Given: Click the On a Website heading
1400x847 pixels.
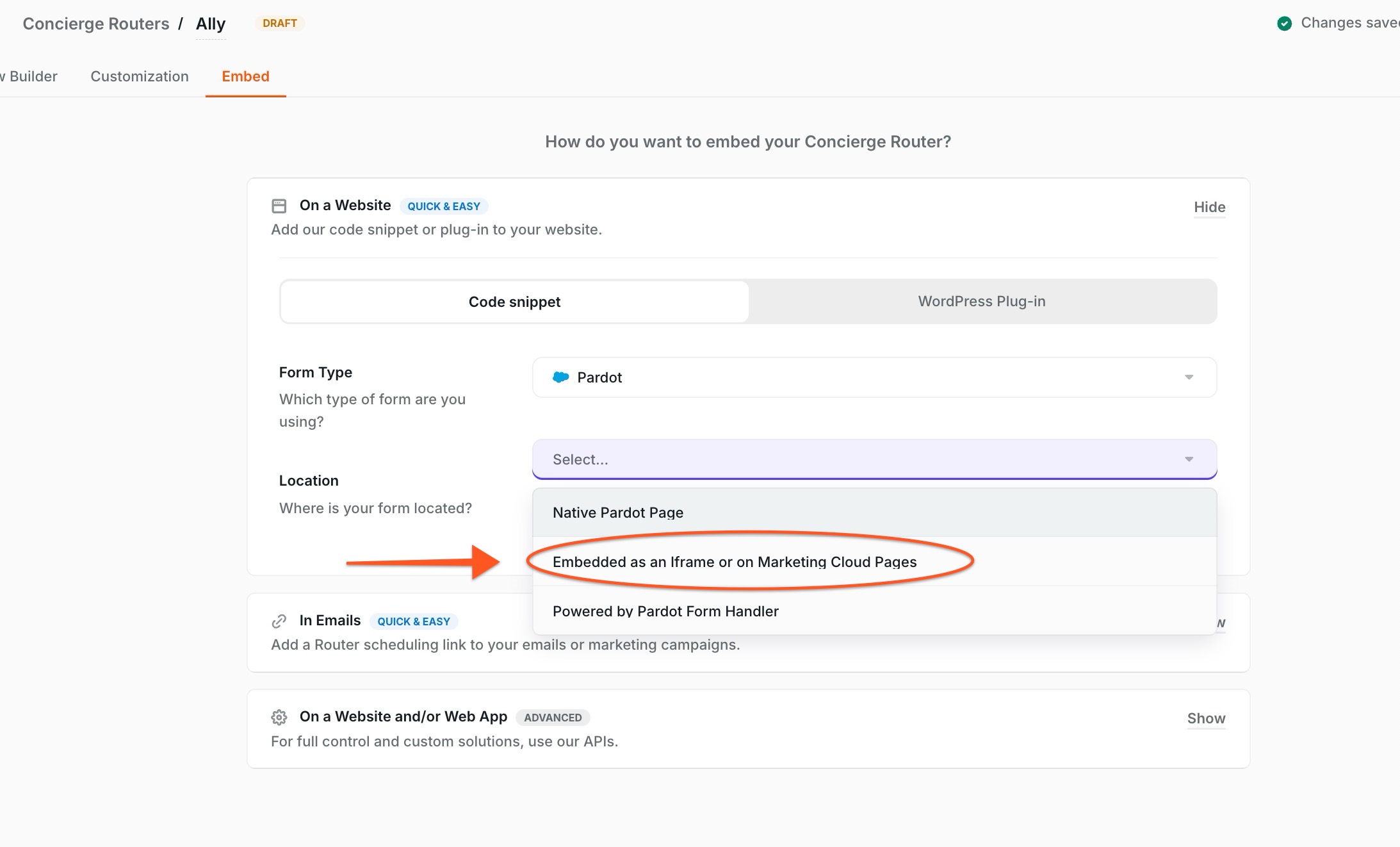Looking at the screenshot, I should point(345,205).
